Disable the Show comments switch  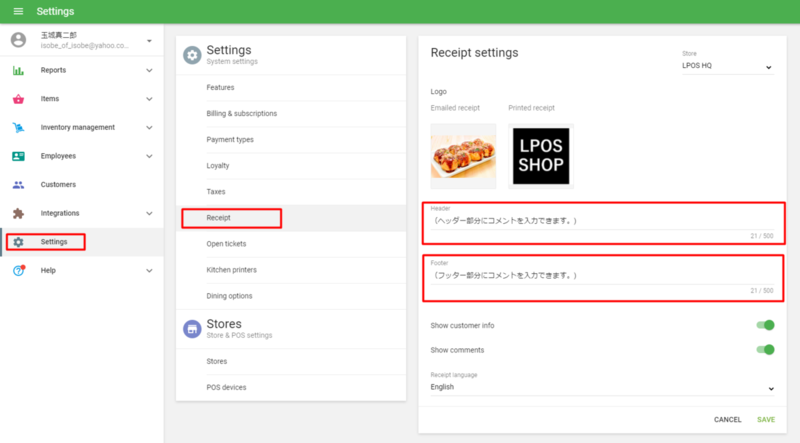pos(766,350)
